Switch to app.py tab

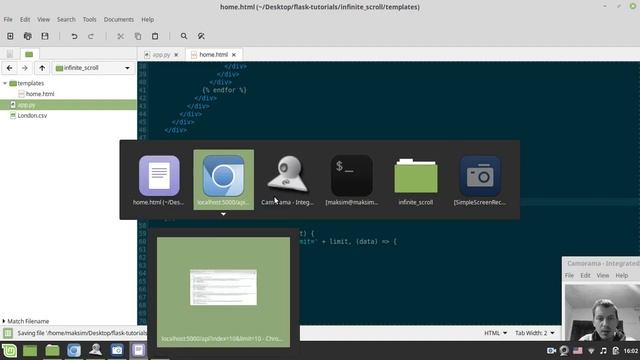coord(161,55)
